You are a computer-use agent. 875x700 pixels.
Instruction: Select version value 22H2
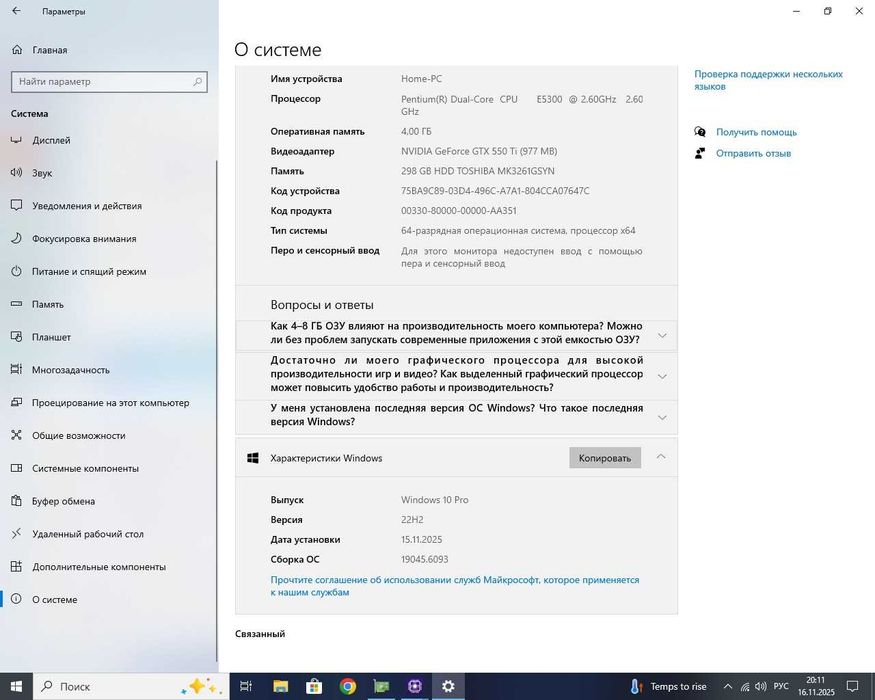pyautogui.click(x=412, y=520)
